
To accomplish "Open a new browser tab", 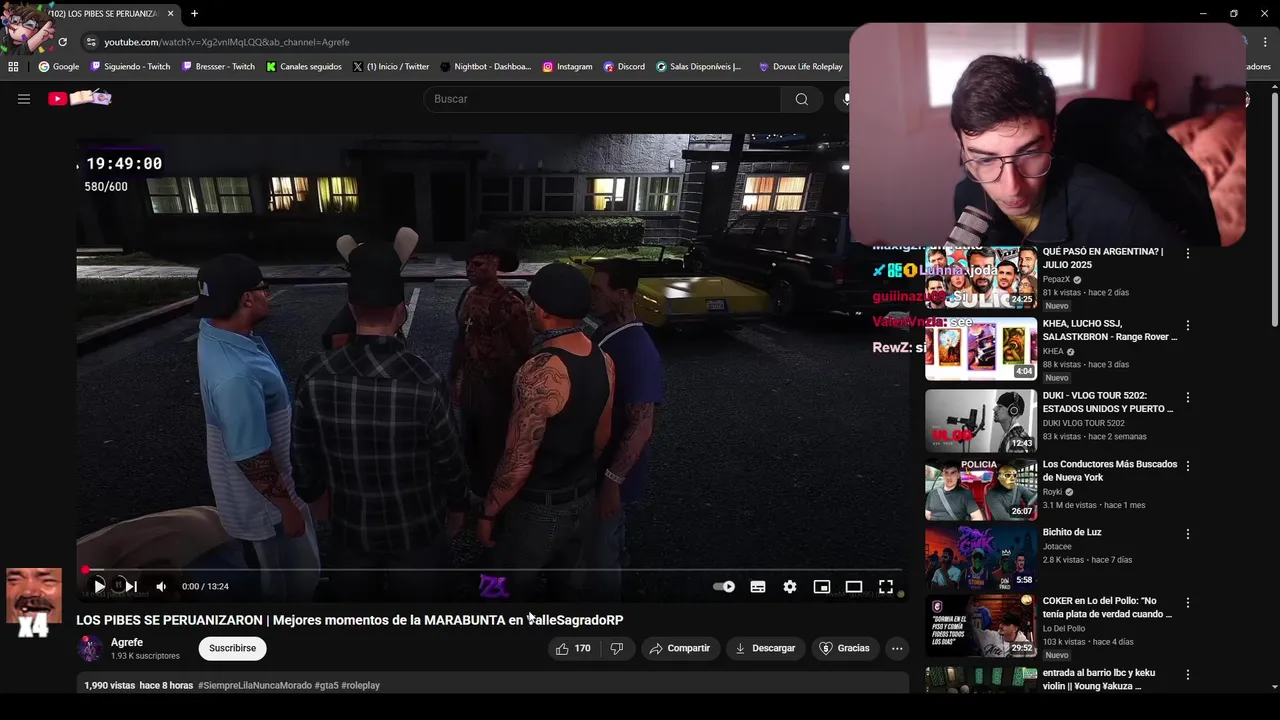I will coord(194,13).
